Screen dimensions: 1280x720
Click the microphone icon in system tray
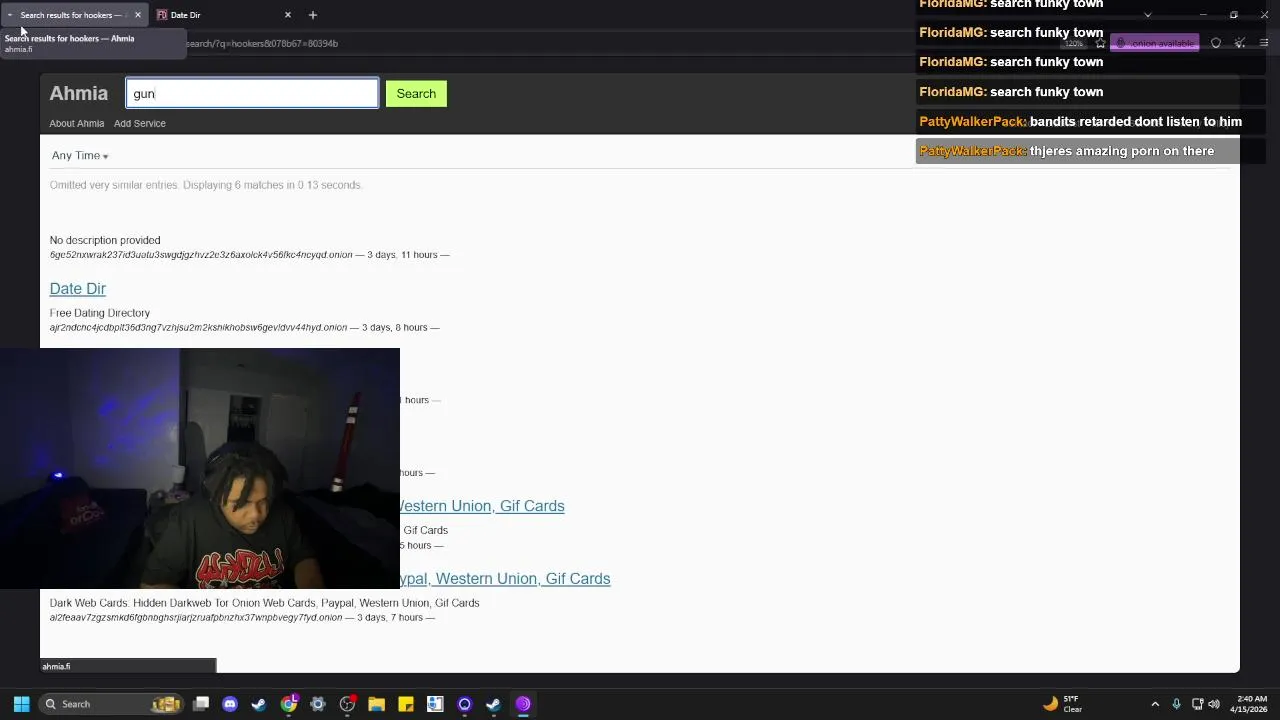tap(1176, 704)
